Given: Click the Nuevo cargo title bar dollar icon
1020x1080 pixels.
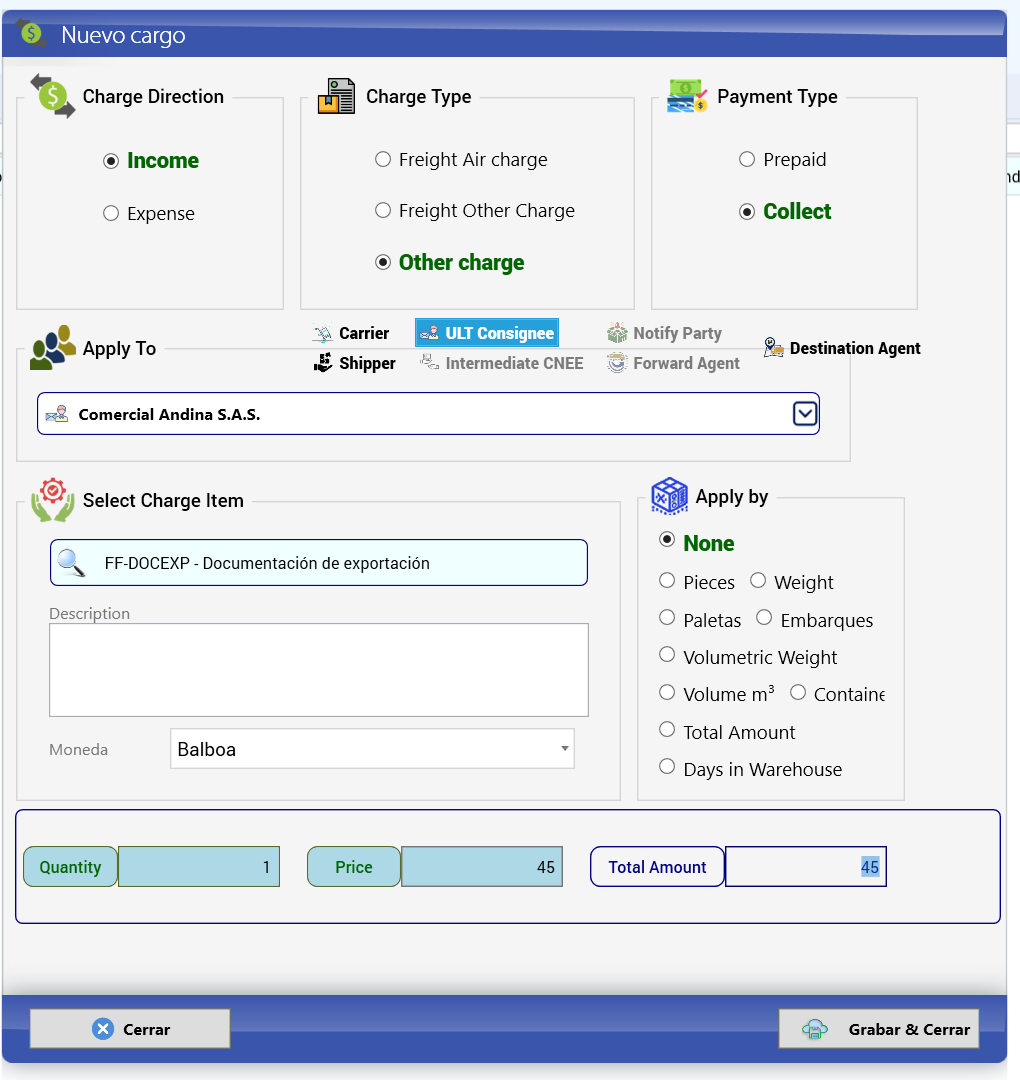Looking at the screenshot, I should (x=32, y=33).
